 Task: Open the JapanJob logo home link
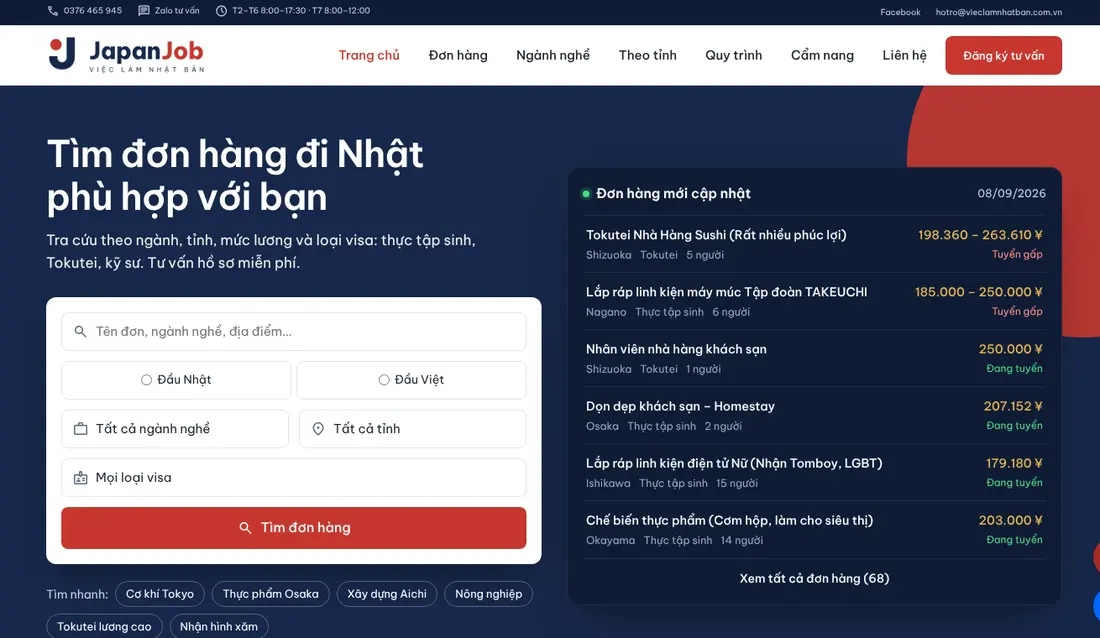126,55
